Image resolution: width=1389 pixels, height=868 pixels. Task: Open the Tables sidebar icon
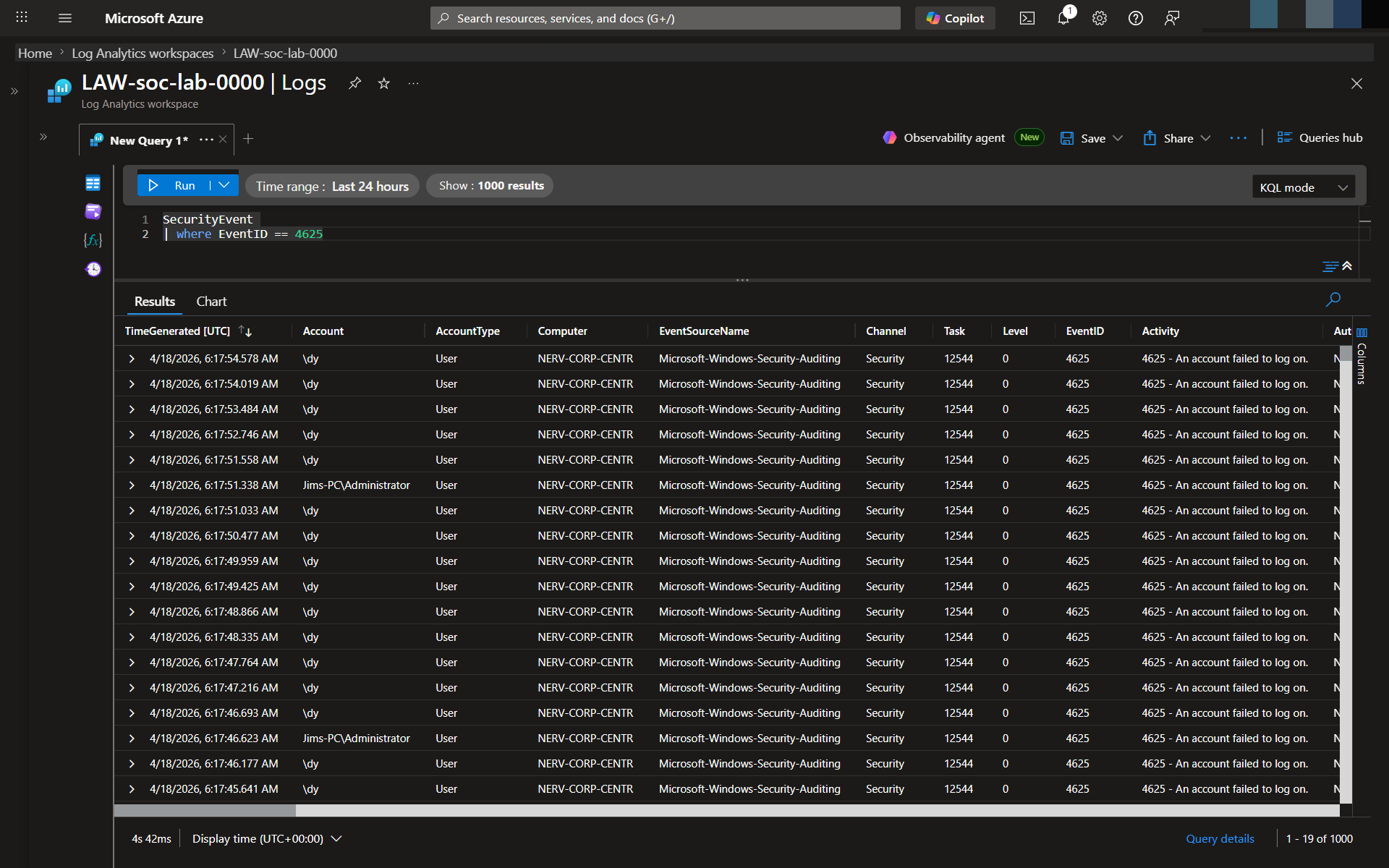pyautogui.click(x=93, y=183)
